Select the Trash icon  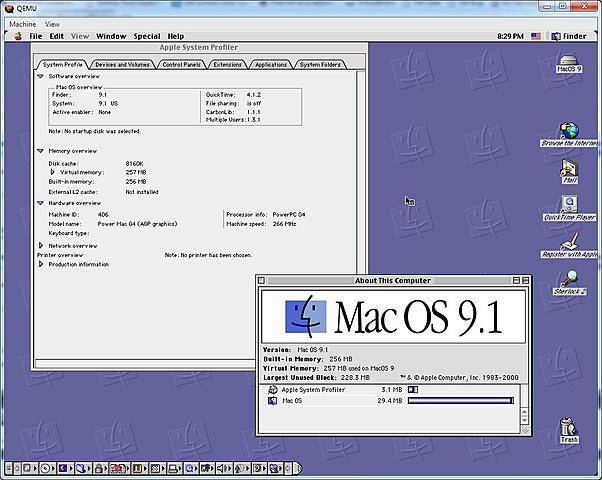click(x=569, y=430)
